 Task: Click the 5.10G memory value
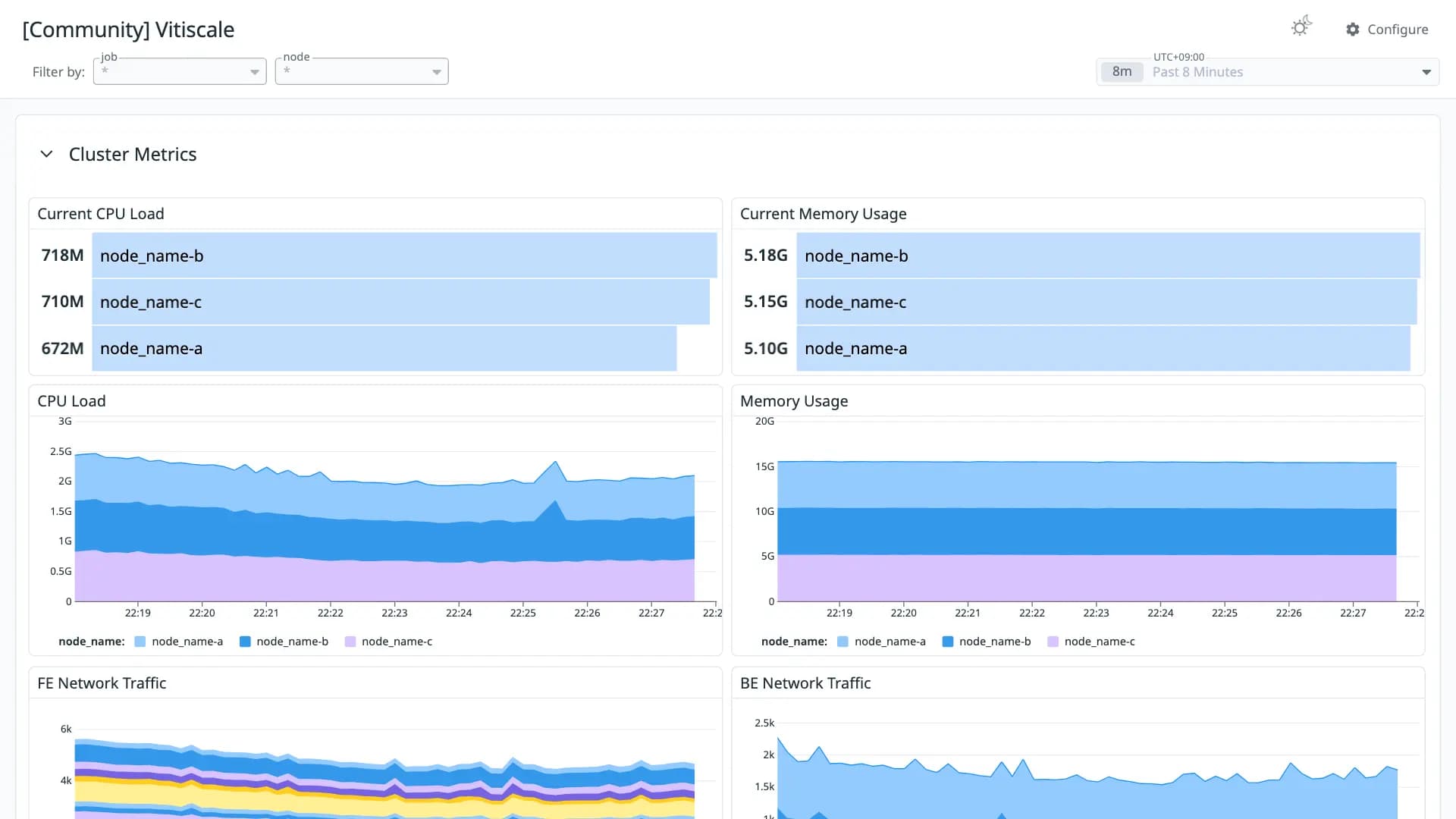click(765, 348)
